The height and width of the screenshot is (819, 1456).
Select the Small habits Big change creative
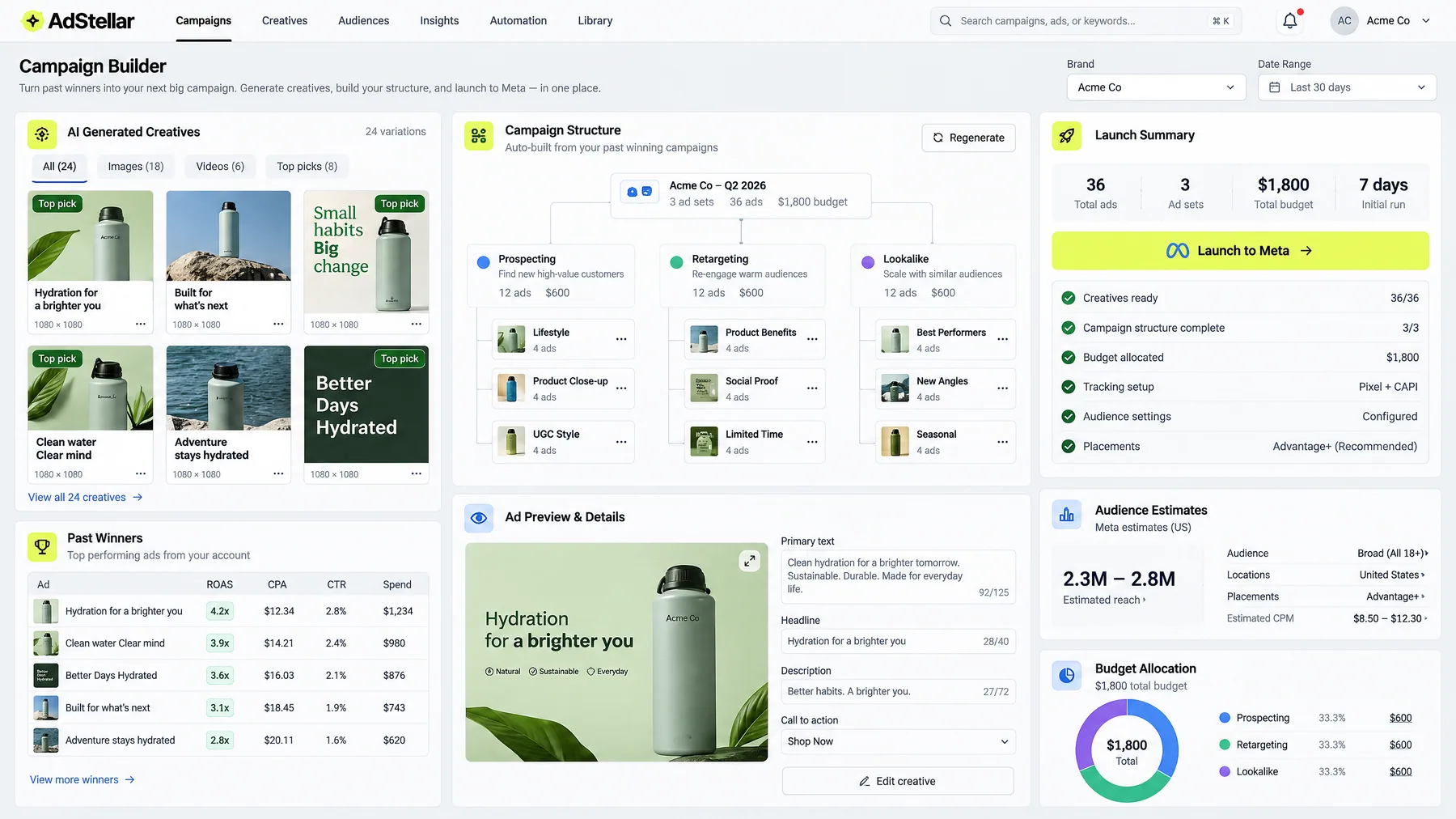click(366, 252)
